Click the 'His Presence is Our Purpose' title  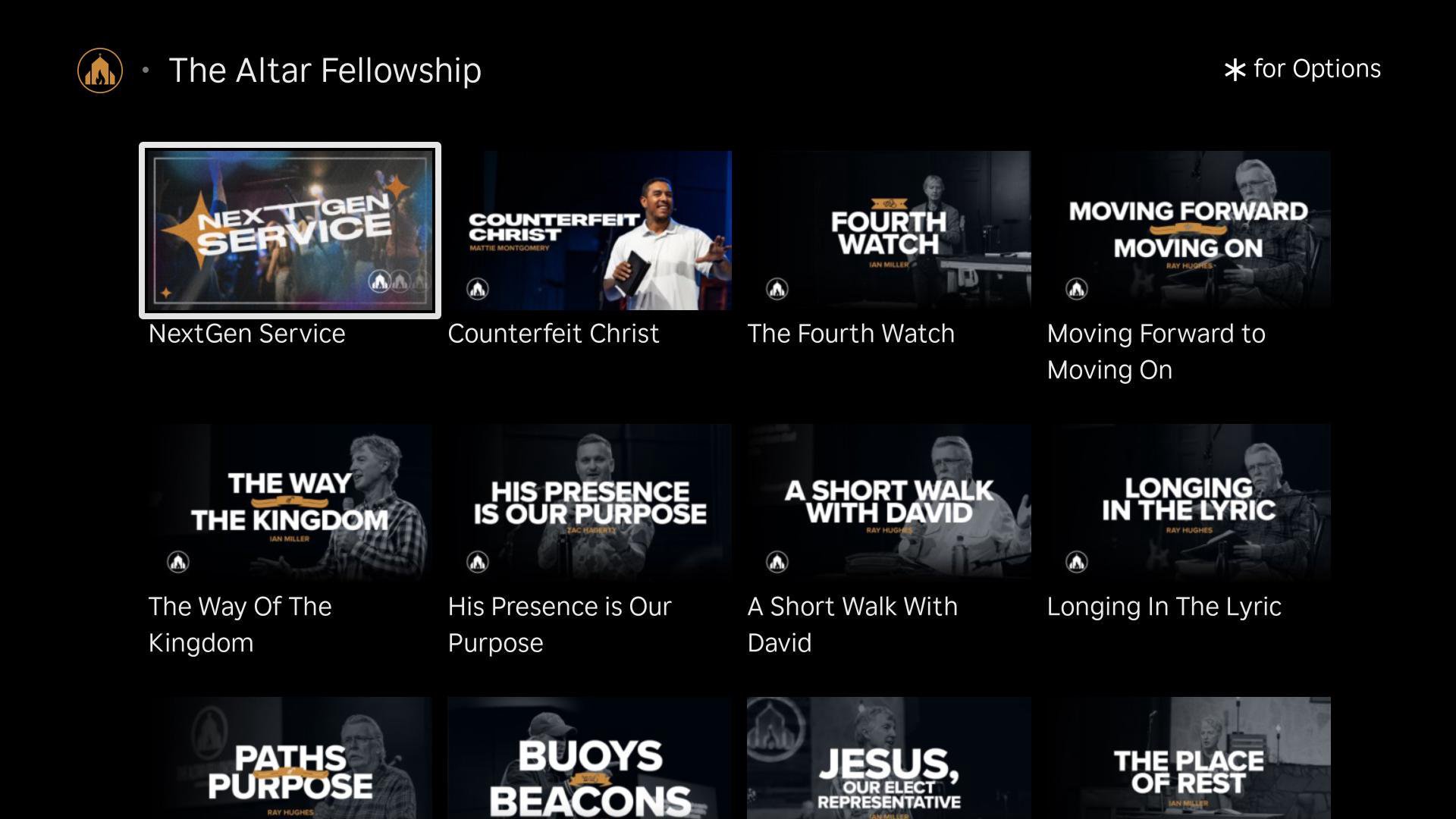(x=560, y=625)
